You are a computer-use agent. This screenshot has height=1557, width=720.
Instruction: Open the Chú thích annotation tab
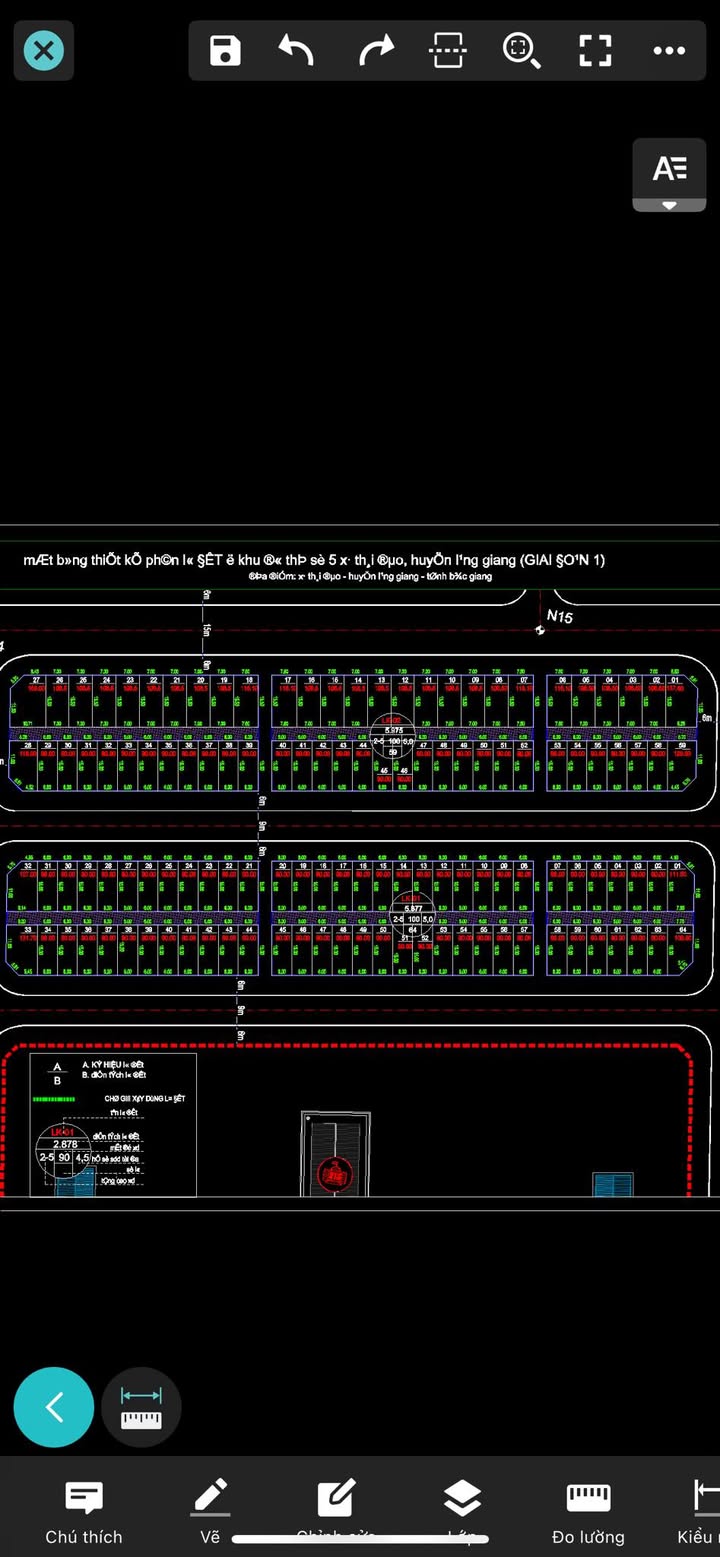84,1513
